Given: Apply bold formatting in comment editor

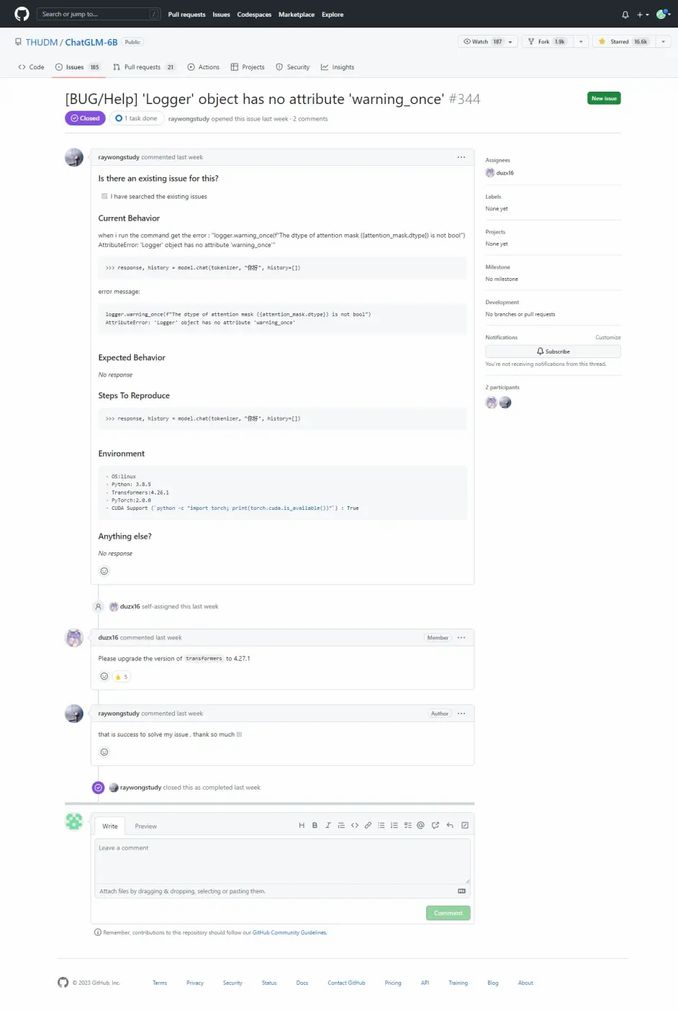Looking at the screenshot, I should click(315, 825).
